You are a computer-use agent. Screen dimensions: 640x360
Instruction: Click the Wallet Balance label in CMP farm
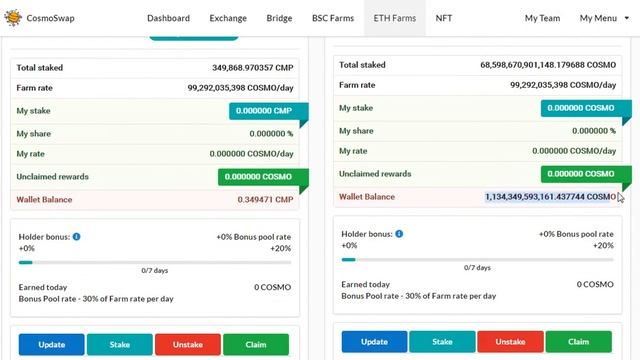[44, 200]
